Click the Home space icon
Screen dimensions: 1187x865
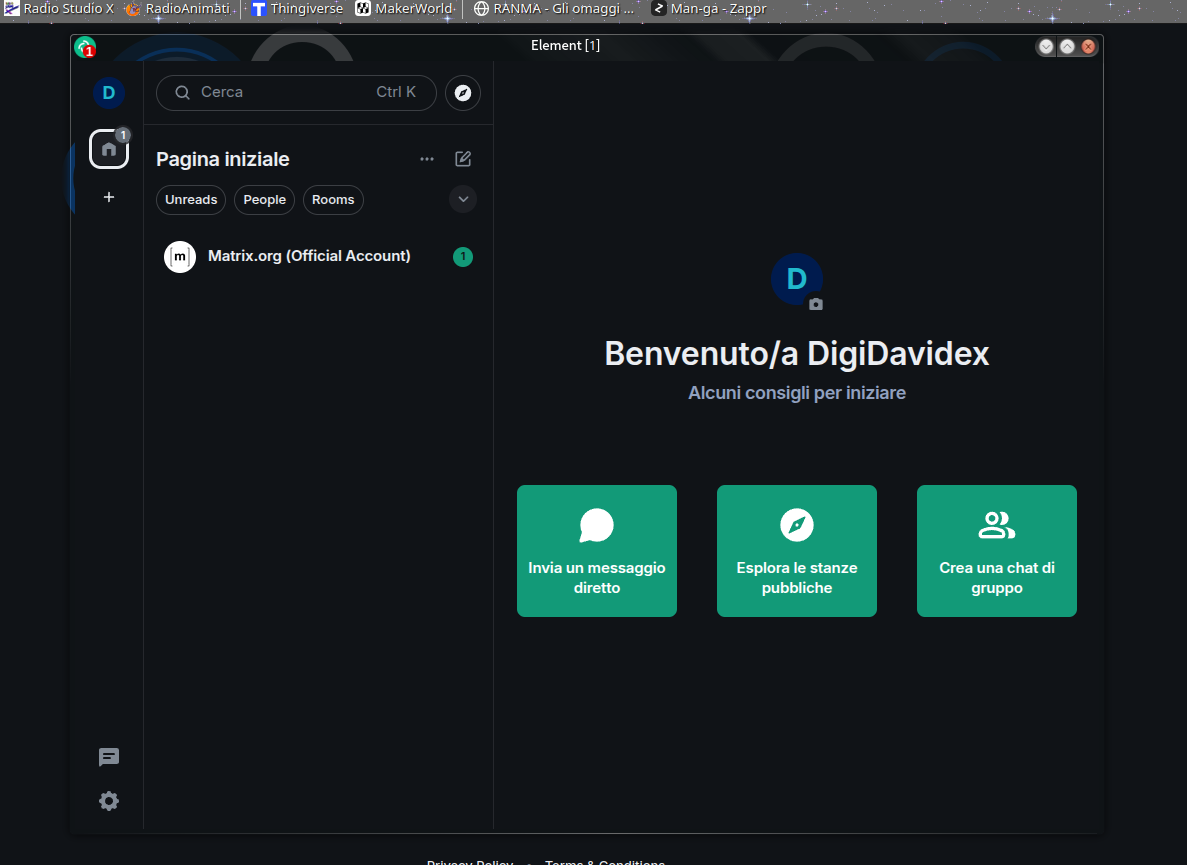click(x=109, y=149)
